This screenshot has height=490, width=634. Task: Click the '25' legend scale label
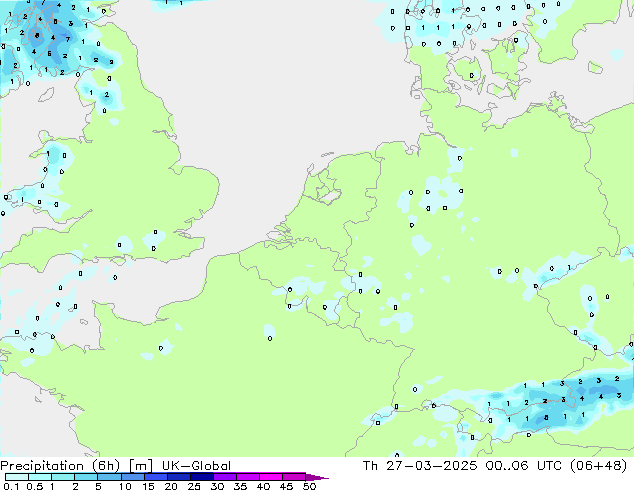194,486
